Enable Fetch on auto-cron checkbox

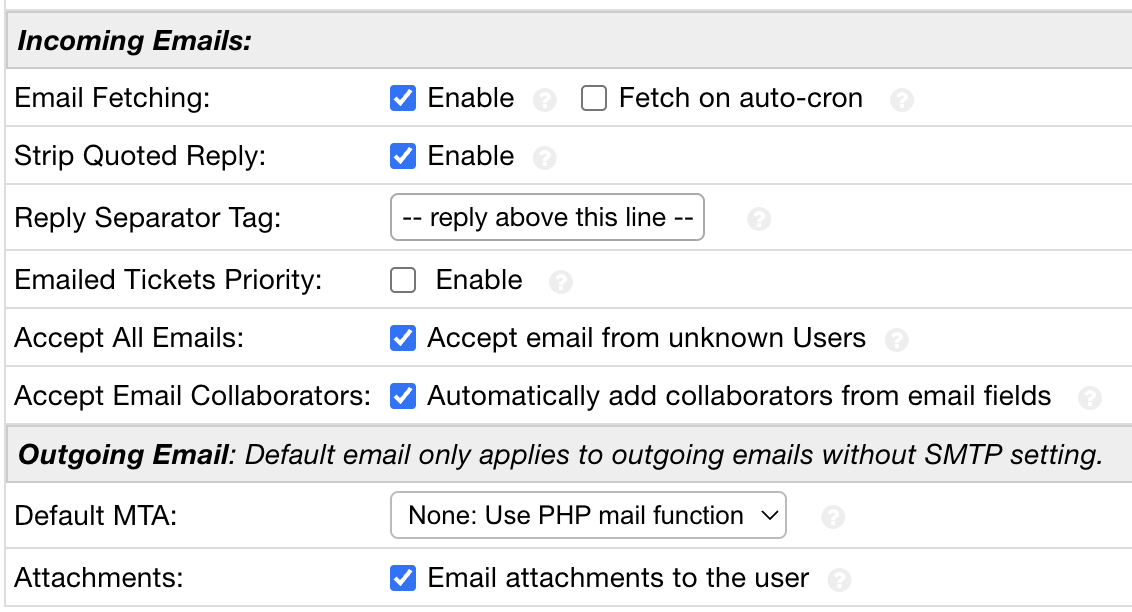point(594,98)
